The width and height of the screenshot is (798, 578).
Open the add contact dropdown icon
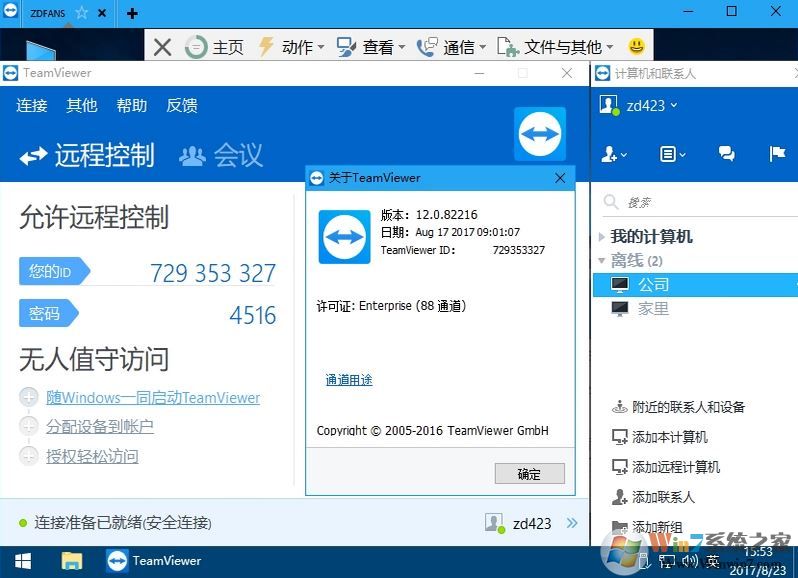614,154
